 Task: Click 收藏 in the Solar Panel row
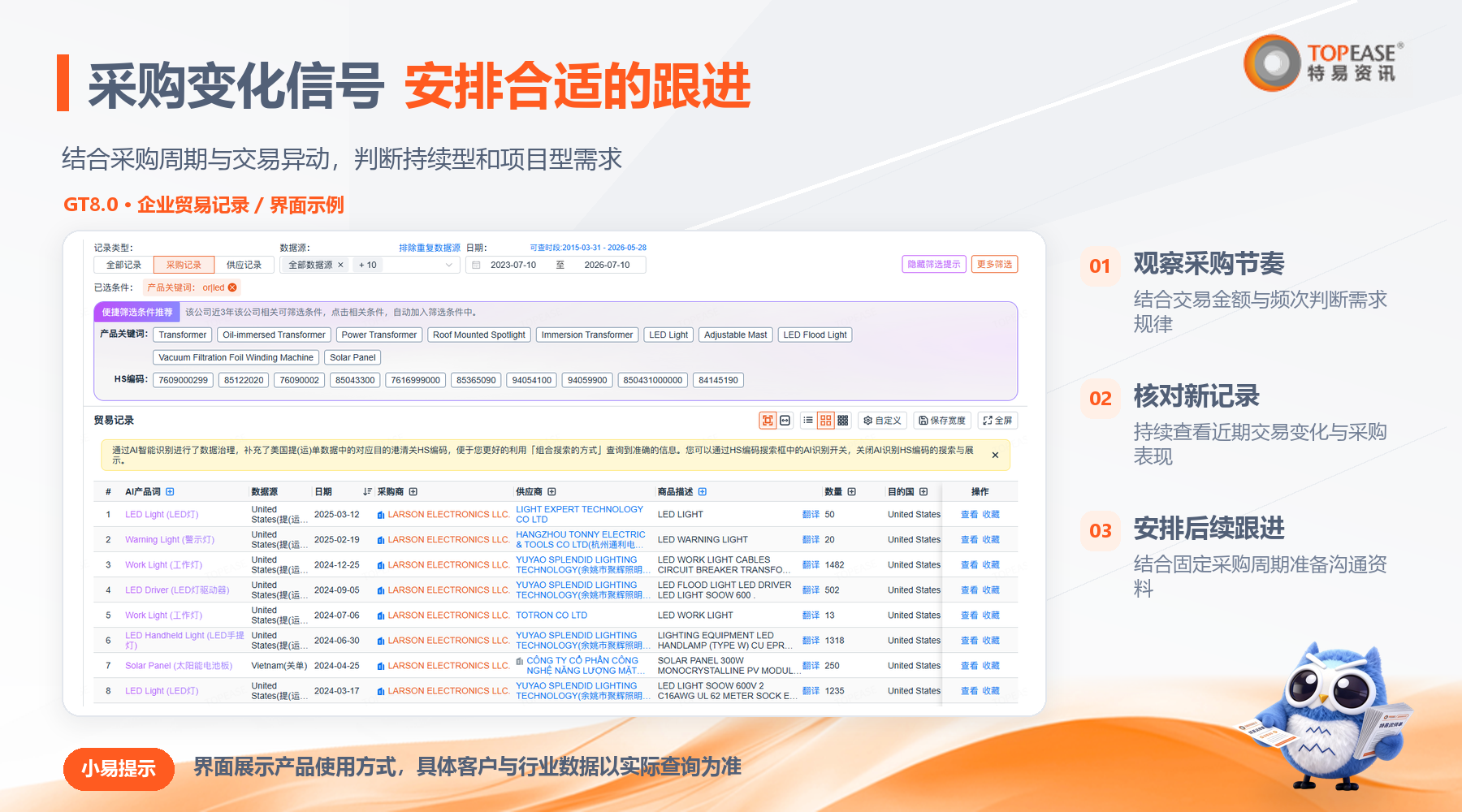991,666
